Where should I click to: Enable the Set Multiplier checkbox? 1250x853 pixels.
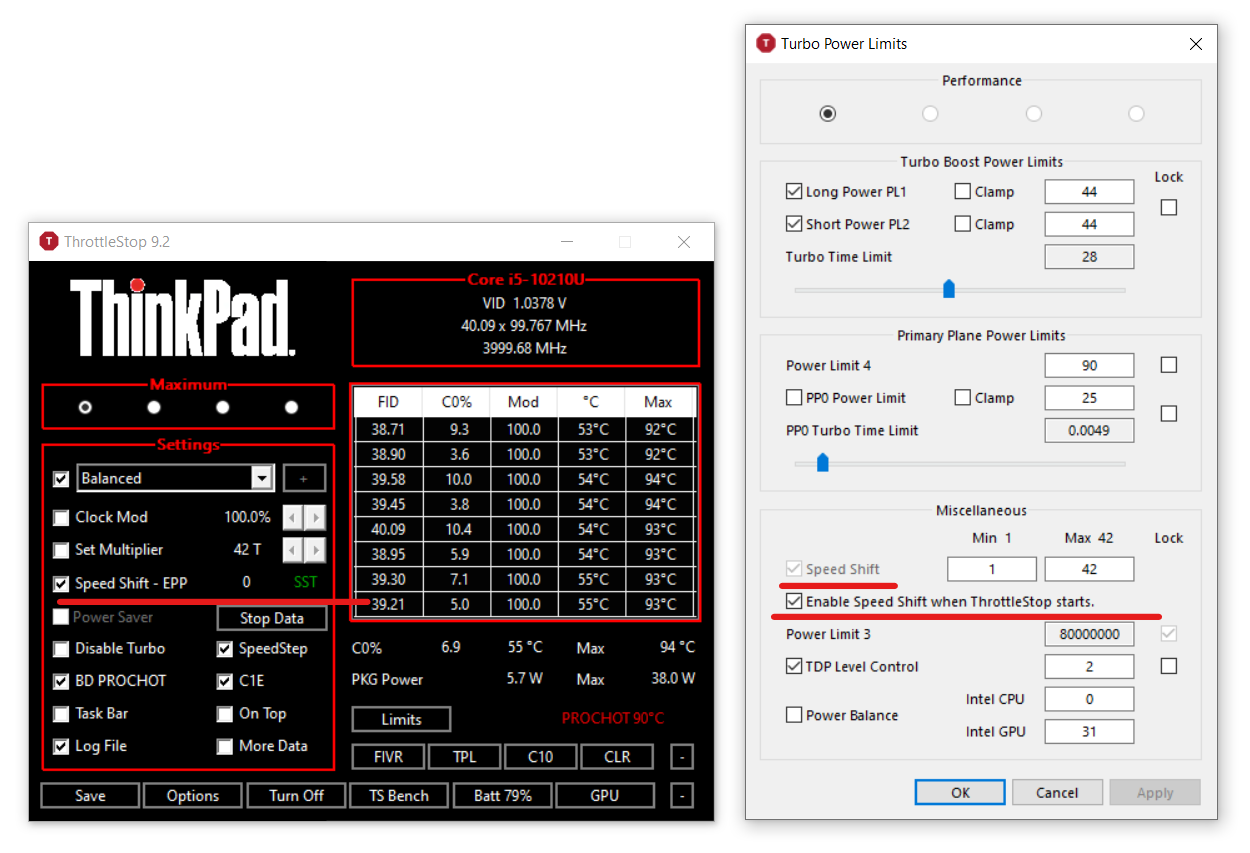61,550
